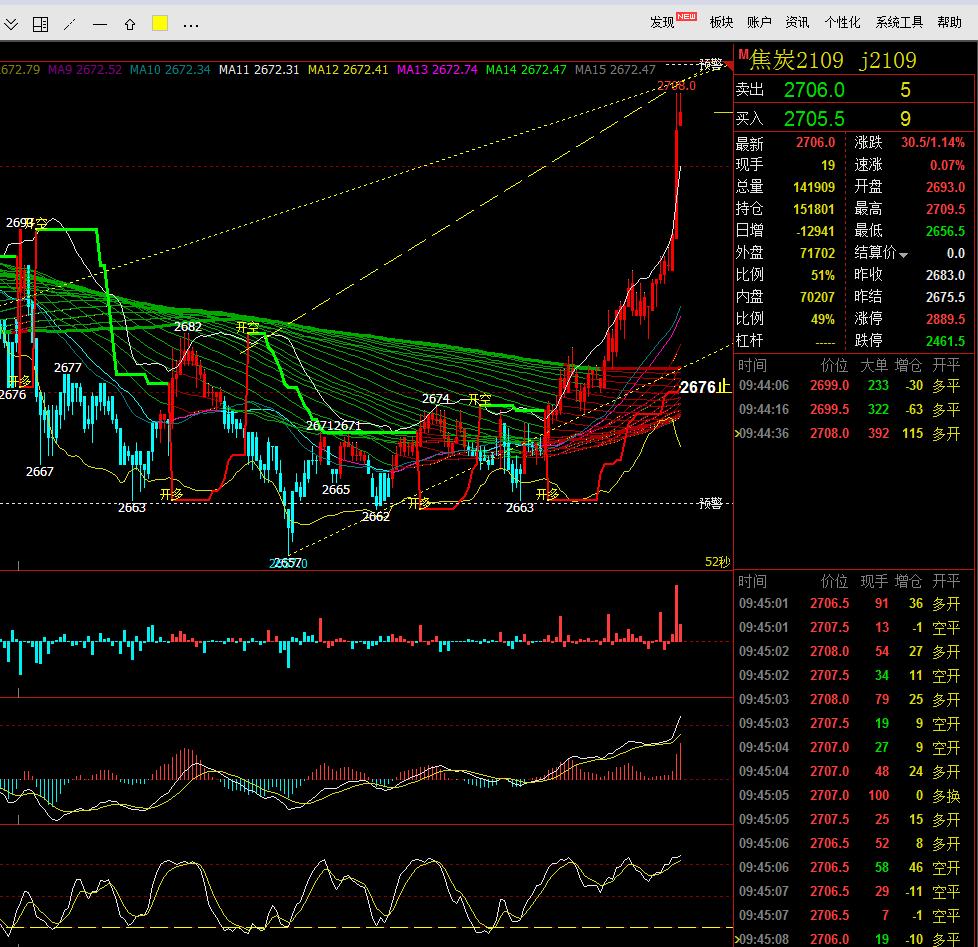Viewport: 978px width, 947px height.
Task: Open the panel layout icon
Action: coord(41,24)
